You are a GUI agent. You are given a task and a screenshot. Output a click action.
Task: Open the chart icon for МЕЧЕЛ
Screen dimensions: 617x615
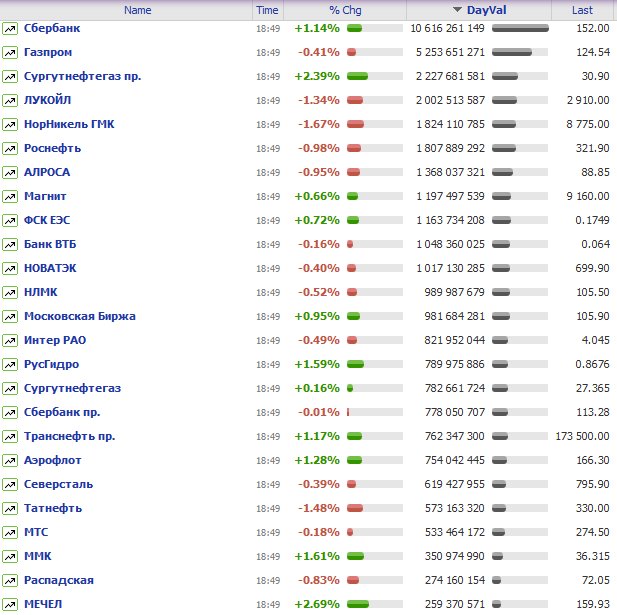(10, 604)
